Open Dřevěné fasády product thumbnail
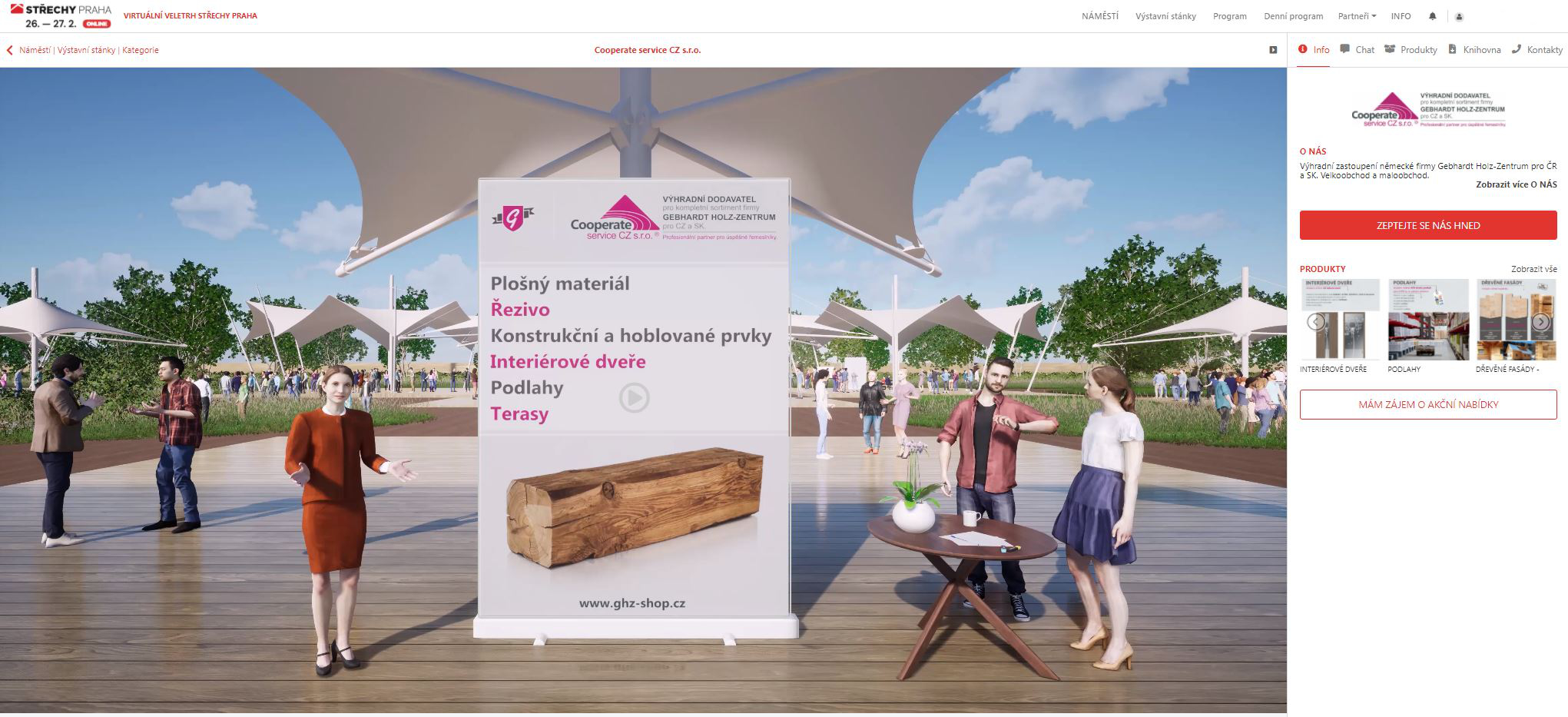Viewport: 1568px width, 717px height. pos(1516,319)
